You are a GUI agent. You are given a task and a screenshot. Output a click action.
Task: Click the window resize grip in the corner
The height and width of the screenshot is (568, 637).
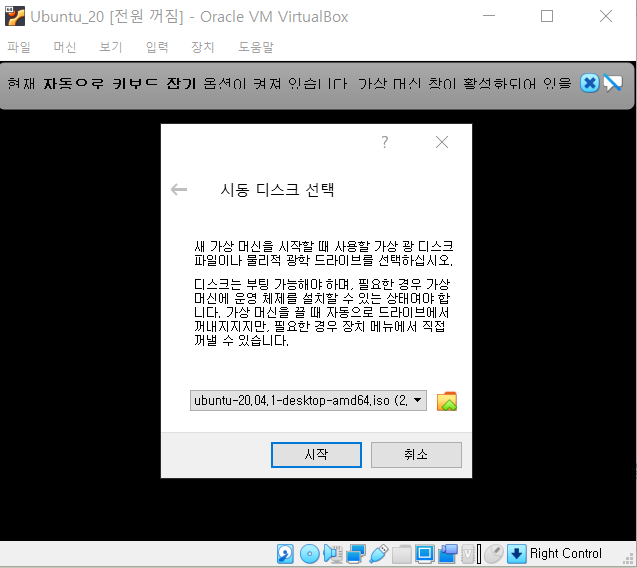628,559
